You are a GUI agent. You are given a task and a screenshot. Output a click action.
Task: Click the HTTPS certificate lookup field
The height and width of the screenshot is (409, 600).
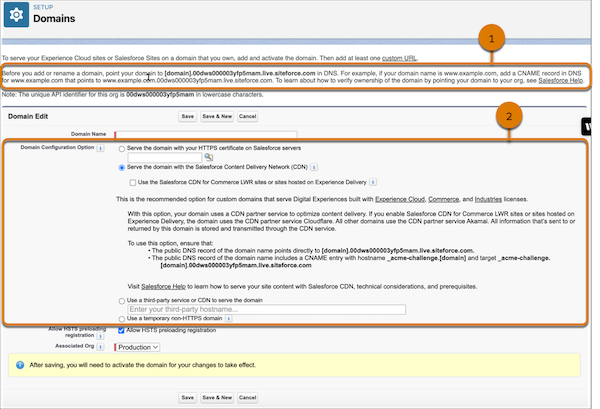point(165,157)
